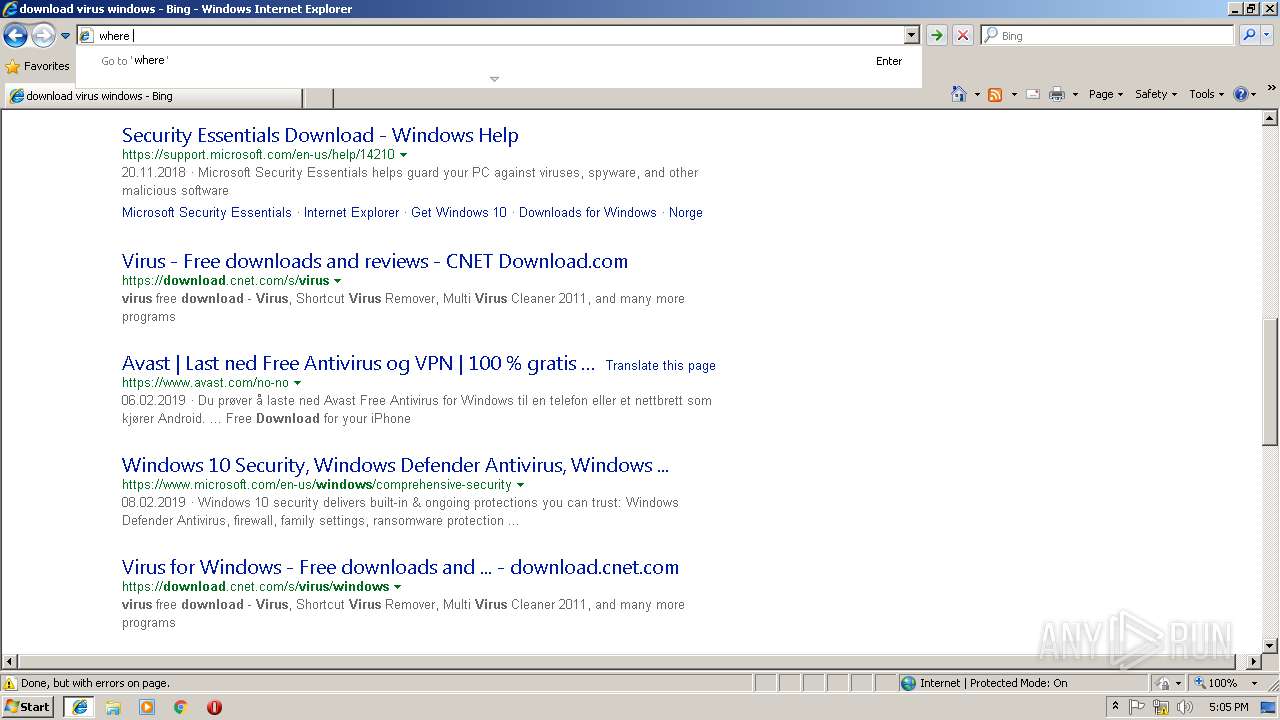
Task: Click the browser Back arrow button
Action: click(x=15, y=36)
